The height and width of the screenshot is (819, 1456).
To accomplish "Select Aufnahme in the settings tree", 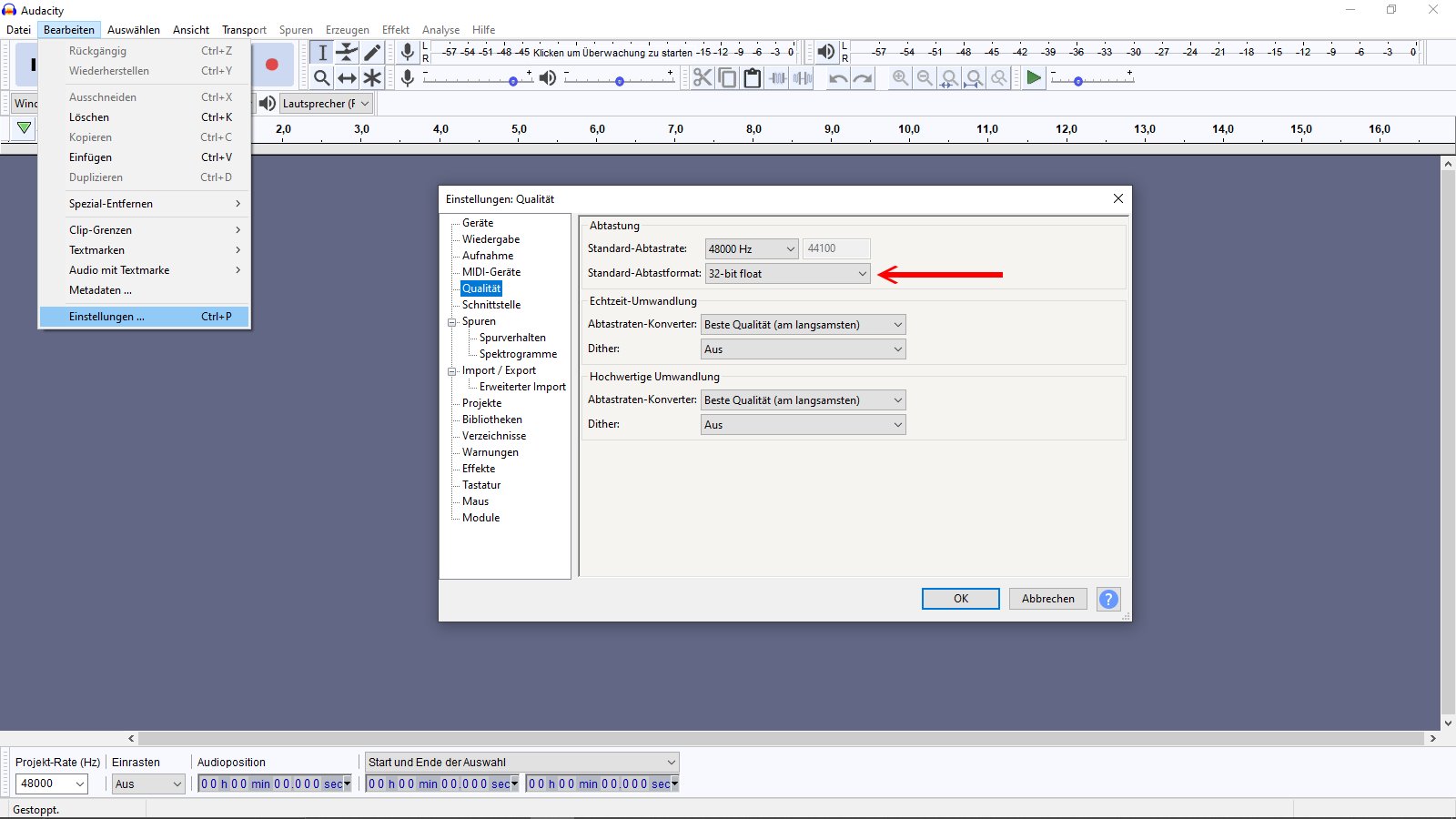I will (x=488, y=256).
